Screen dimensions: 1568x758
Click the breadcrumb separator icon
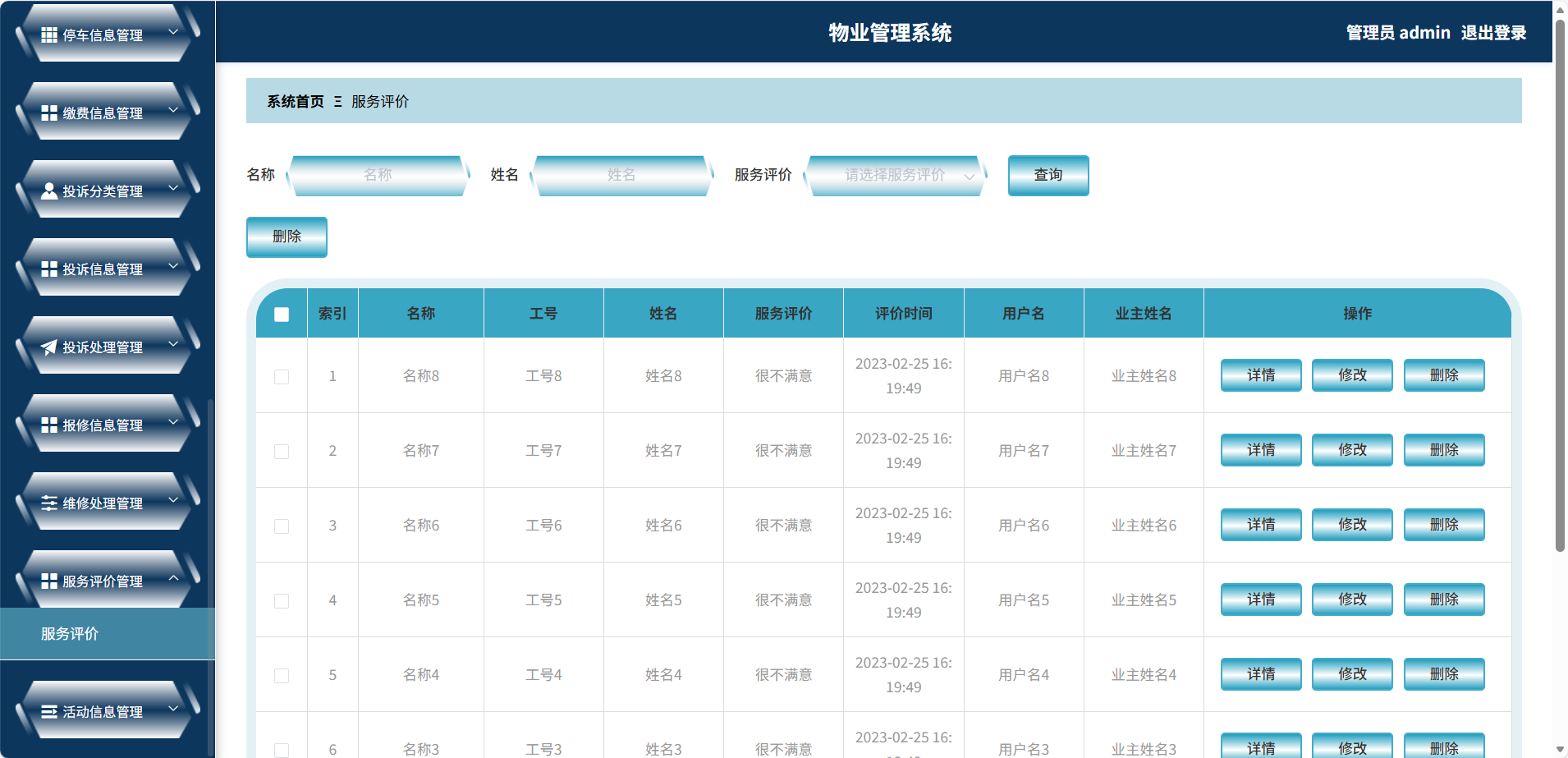tap(337, 102)
